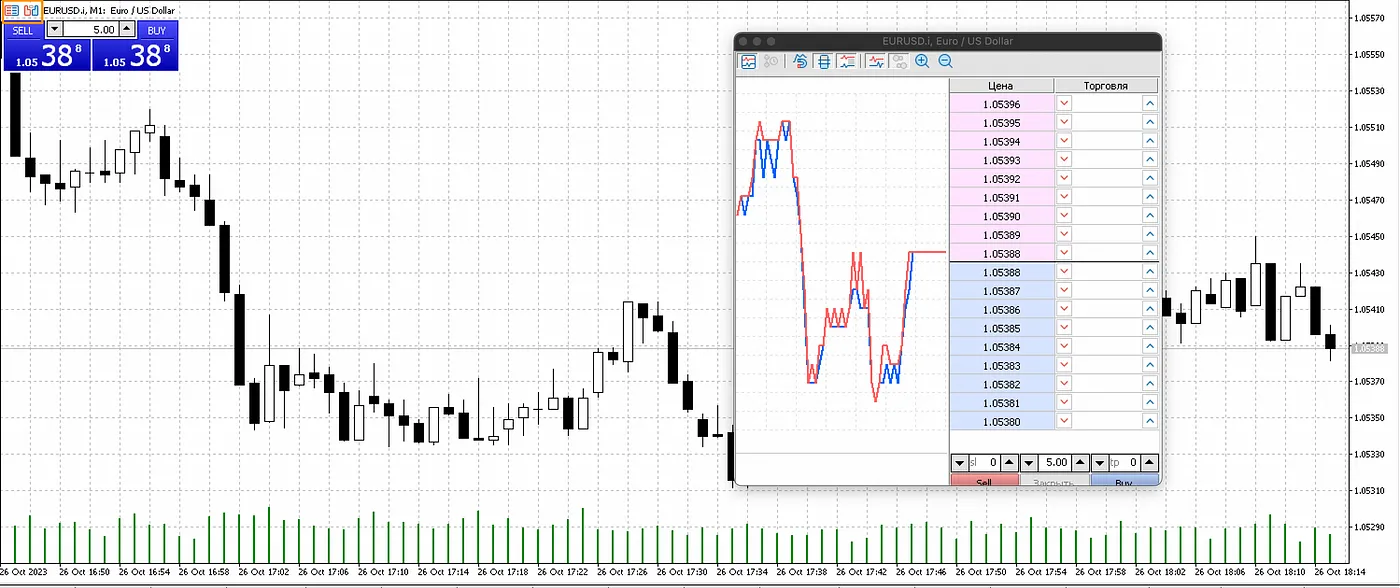Select the blue bid 1.05388 price cell
The image size is (1400, 588).
pos(1001,272)
